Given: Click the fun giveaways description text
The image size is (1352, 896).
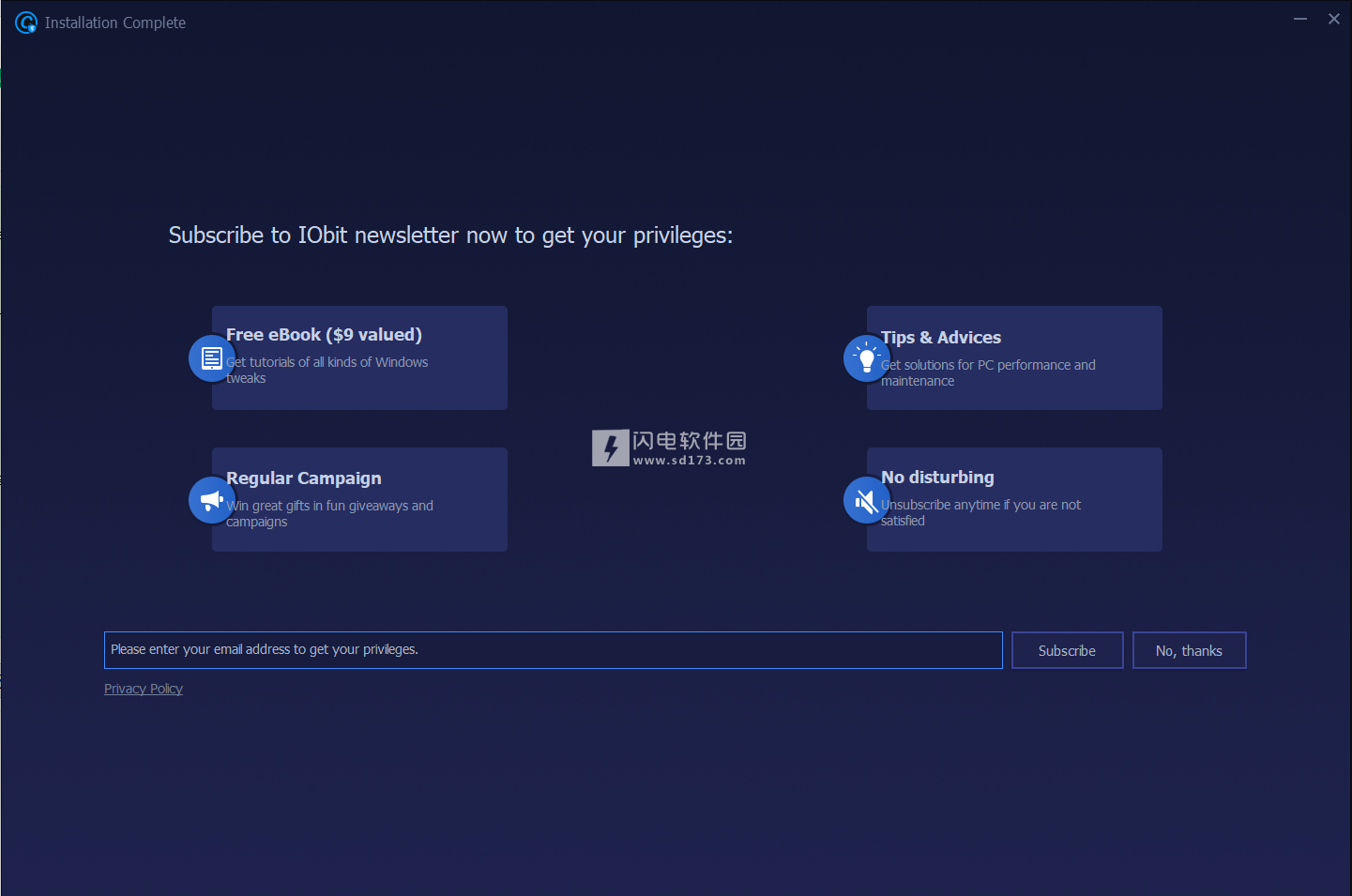Looking at the screenshot, I should 329,513.
